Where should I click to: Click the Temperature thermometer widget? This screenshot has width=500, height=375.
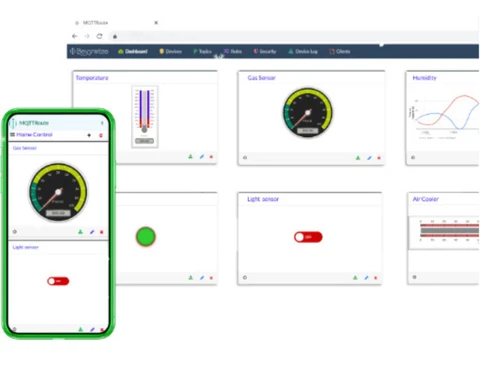[145, 116]
